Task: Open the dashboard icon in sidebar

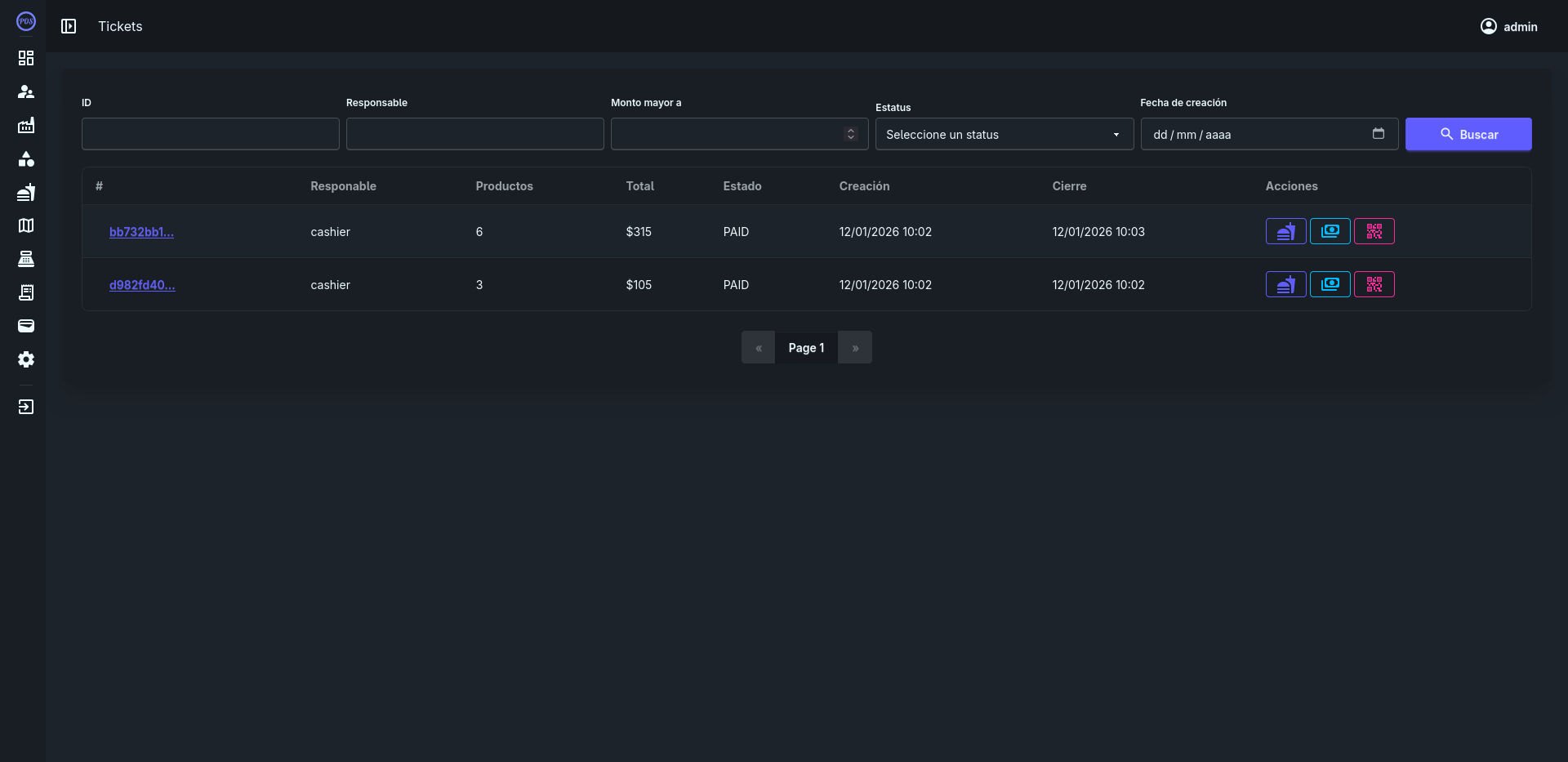Action: [x=26, y=58]
